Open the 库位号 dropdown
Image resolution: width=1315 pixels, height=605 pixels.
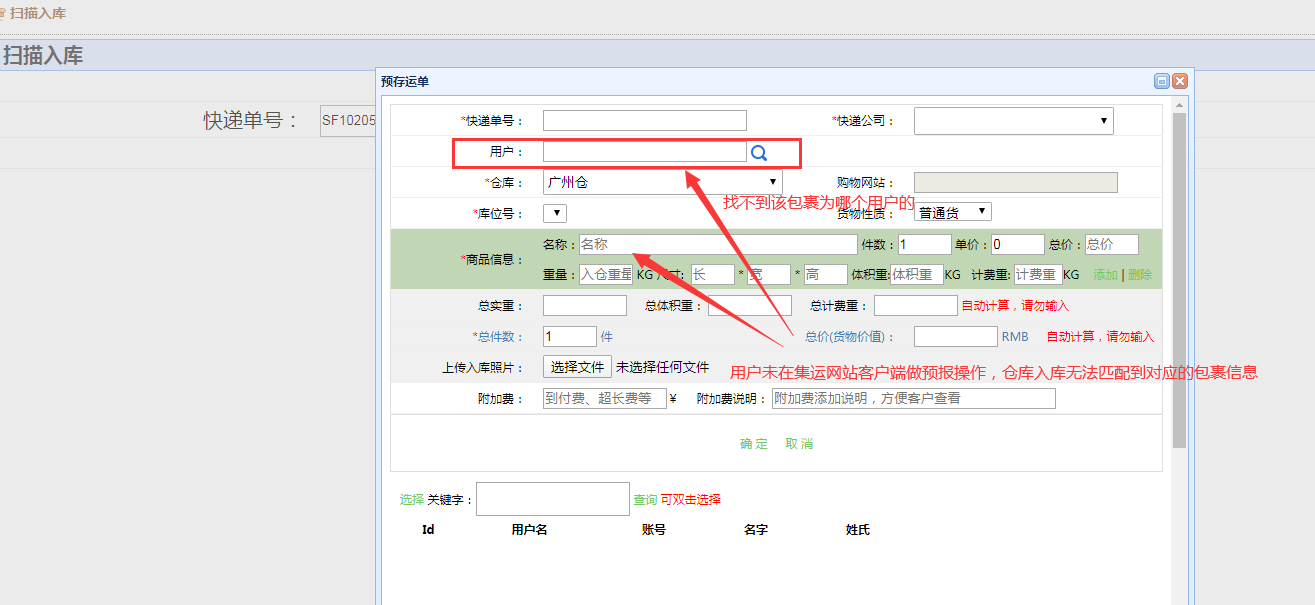[x=555, y=213]
